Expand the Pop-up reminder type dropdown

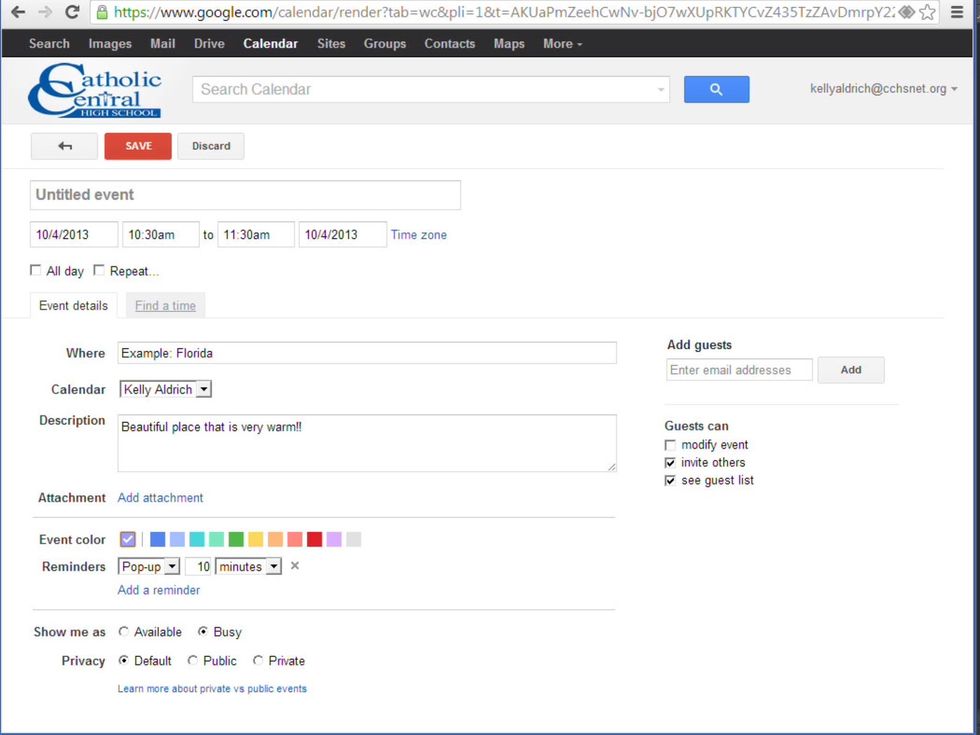[149, 567]
